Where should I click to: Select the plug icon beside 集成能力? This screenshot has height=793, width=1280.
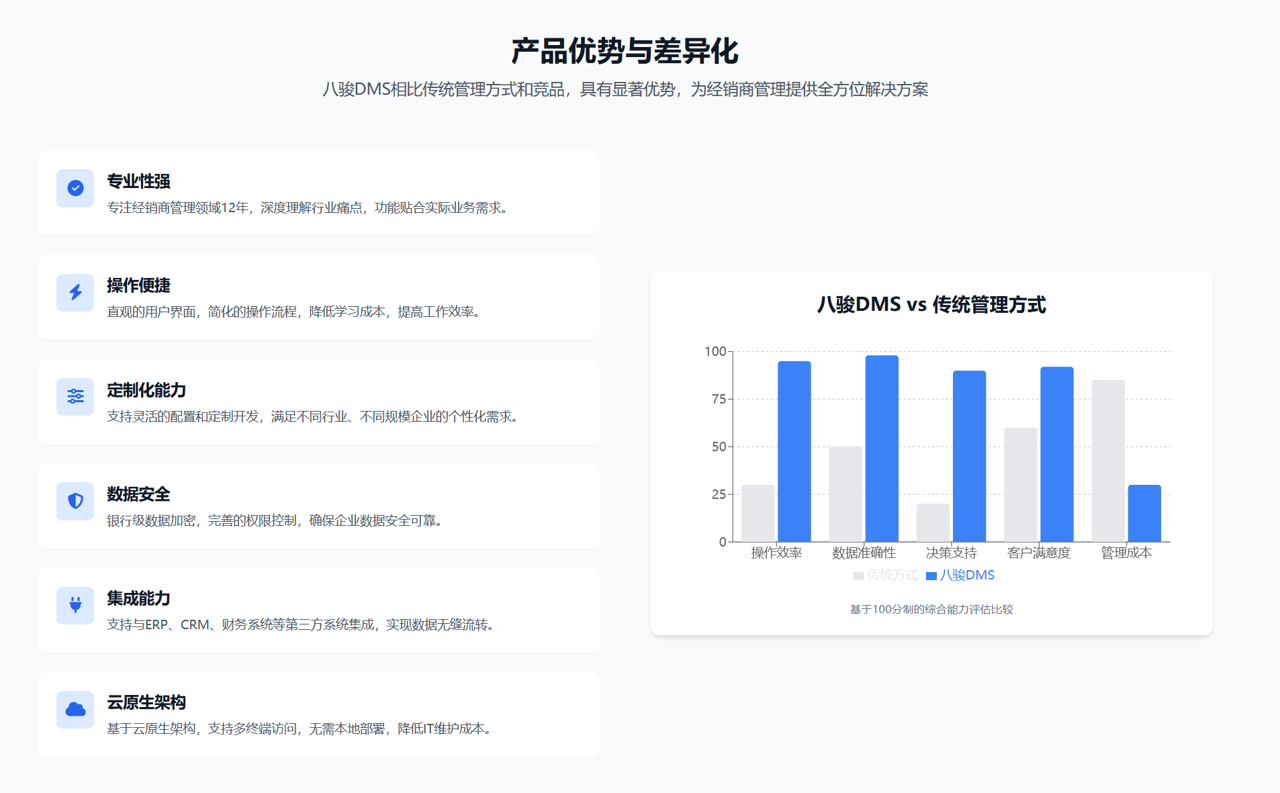75,605
